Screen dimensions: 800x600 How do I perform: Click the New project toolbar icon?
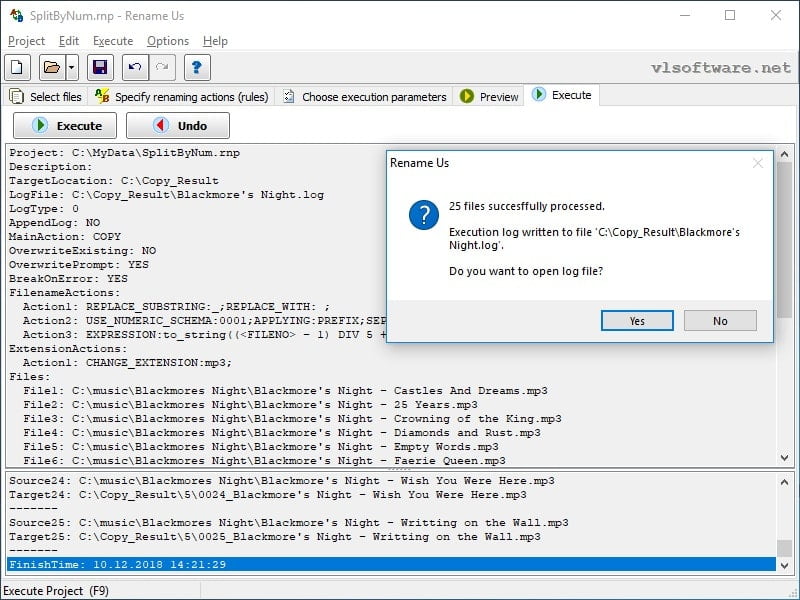coord(17,67)
